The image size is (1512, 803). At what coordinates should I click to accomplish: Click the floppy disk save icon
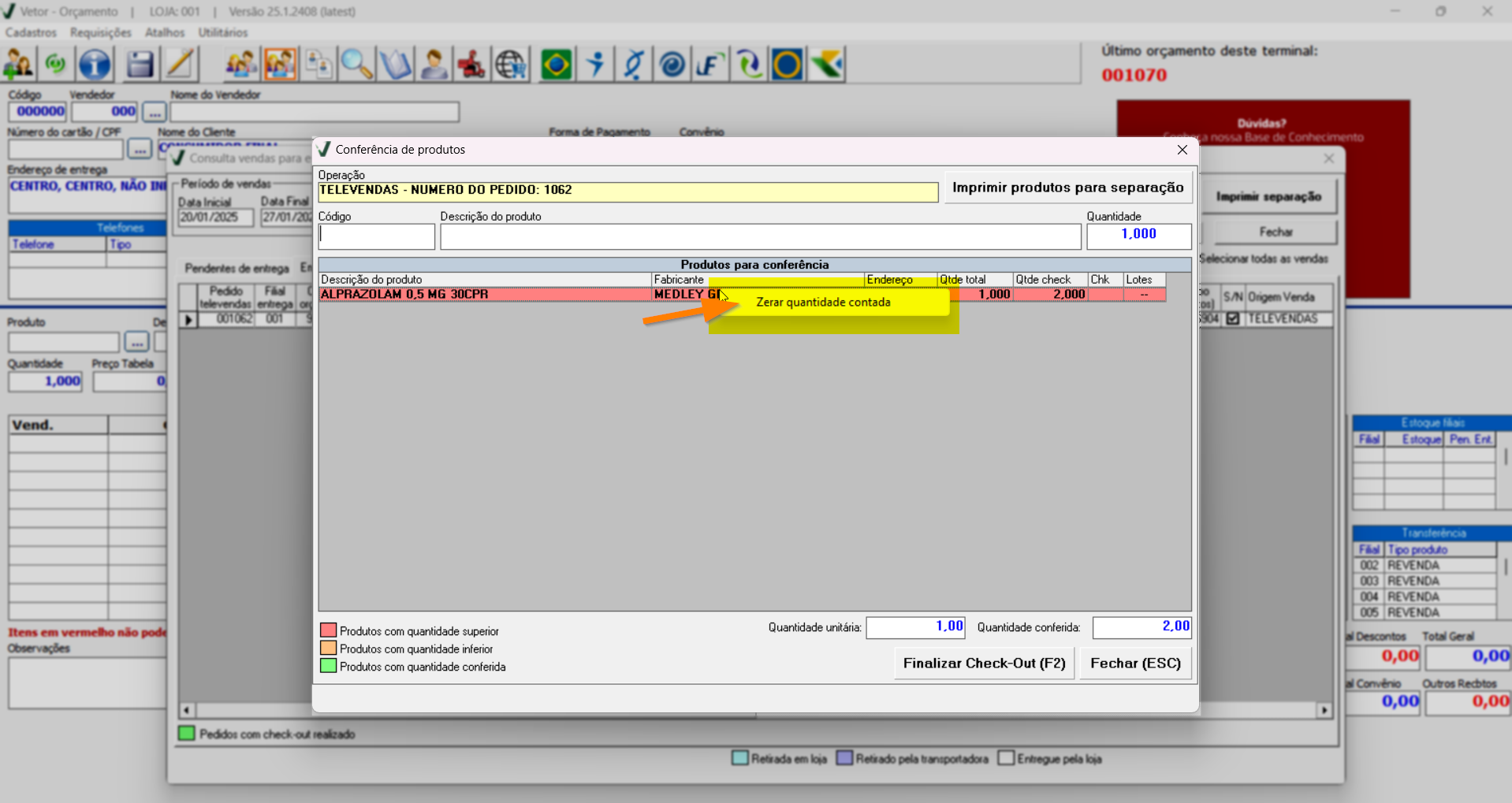tap(140, 64)
